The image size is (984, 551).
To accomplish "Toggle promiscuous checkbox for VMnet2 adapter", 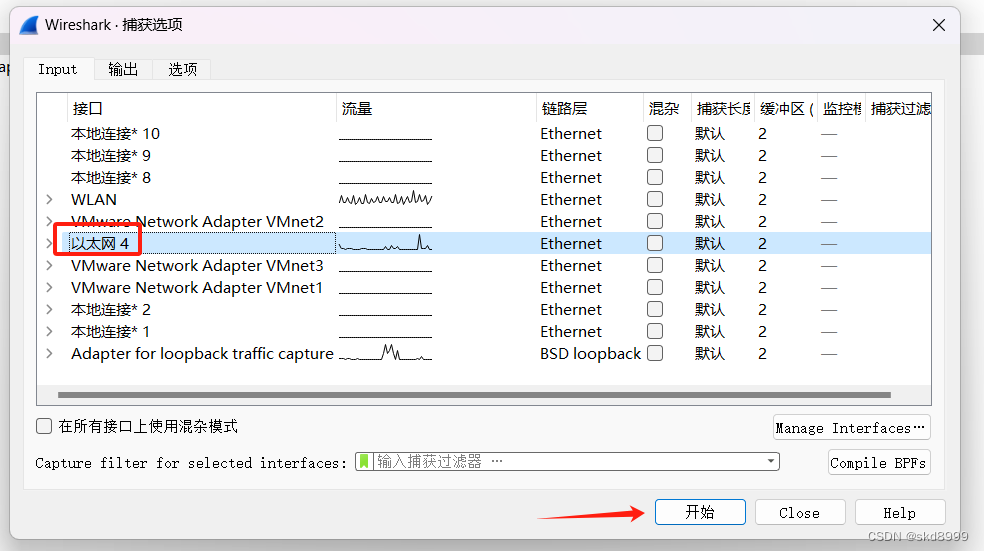I will (655, 221).
